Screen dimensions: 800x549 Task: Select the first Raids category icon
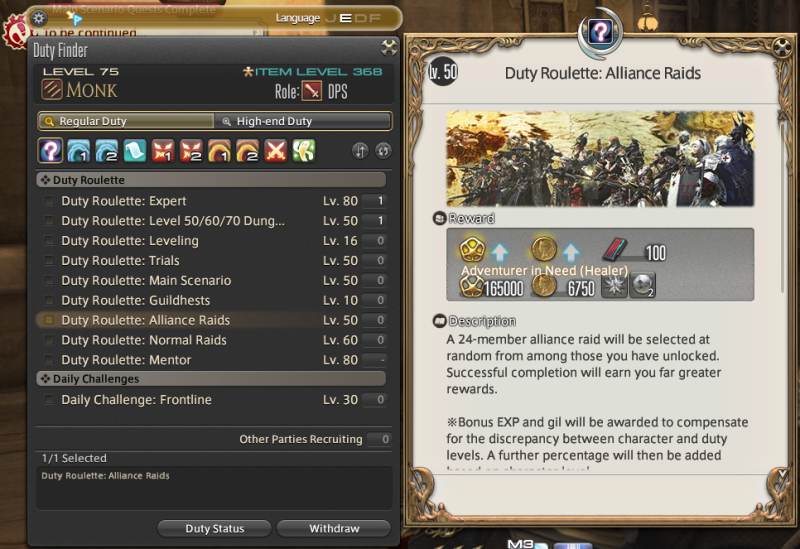[219, 151]
